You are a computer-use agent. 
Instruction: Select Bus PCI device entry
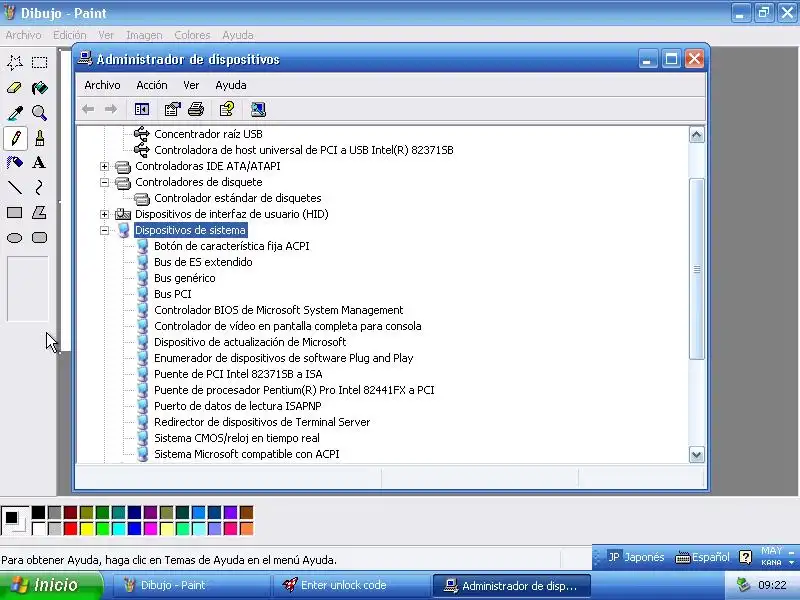[172, 294]
